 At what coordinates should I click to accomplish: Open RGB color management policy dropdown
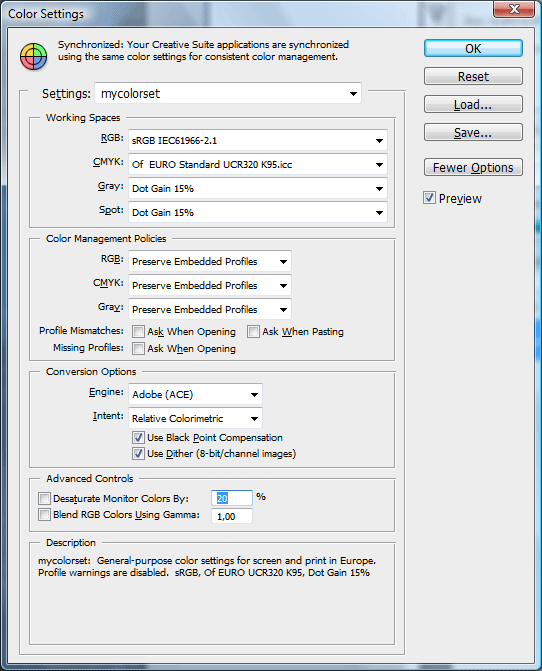point(210,261)
